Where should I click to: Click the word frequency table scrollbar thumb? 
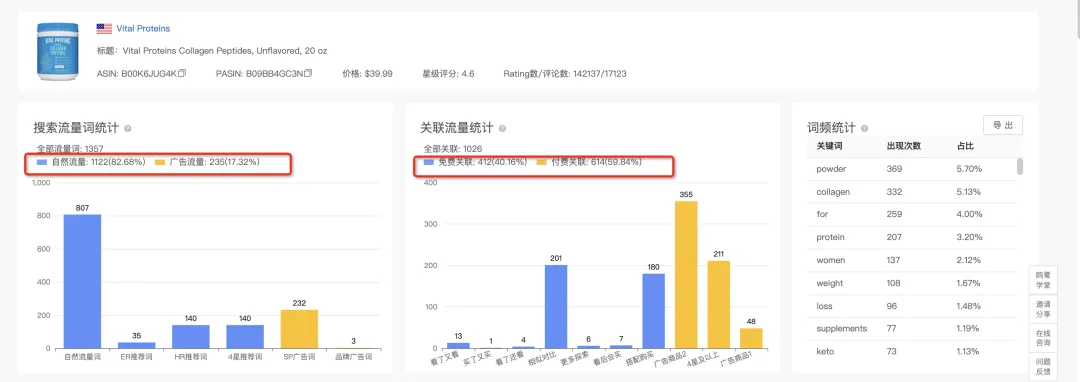1019,166
